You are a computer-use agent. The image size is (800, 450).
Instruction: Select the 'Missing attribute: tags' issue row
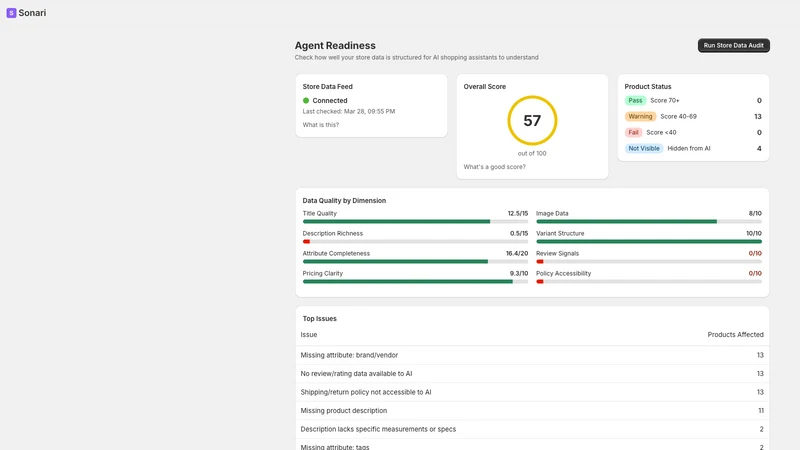point(532,445)
